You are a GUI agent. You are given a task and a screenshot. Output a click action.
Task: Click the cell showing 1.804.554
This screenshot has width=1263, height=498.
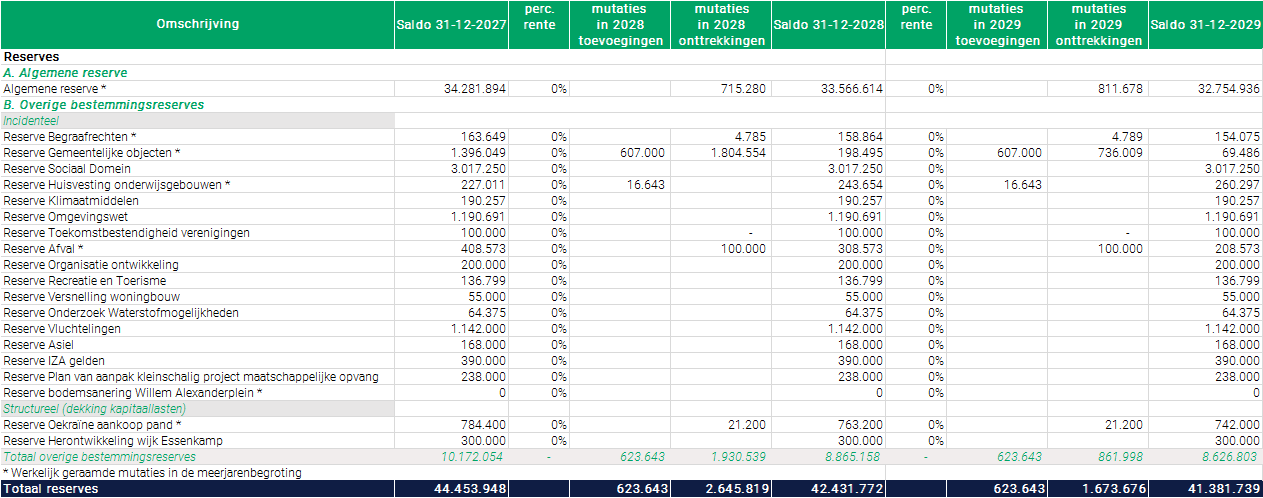point(737,153)
